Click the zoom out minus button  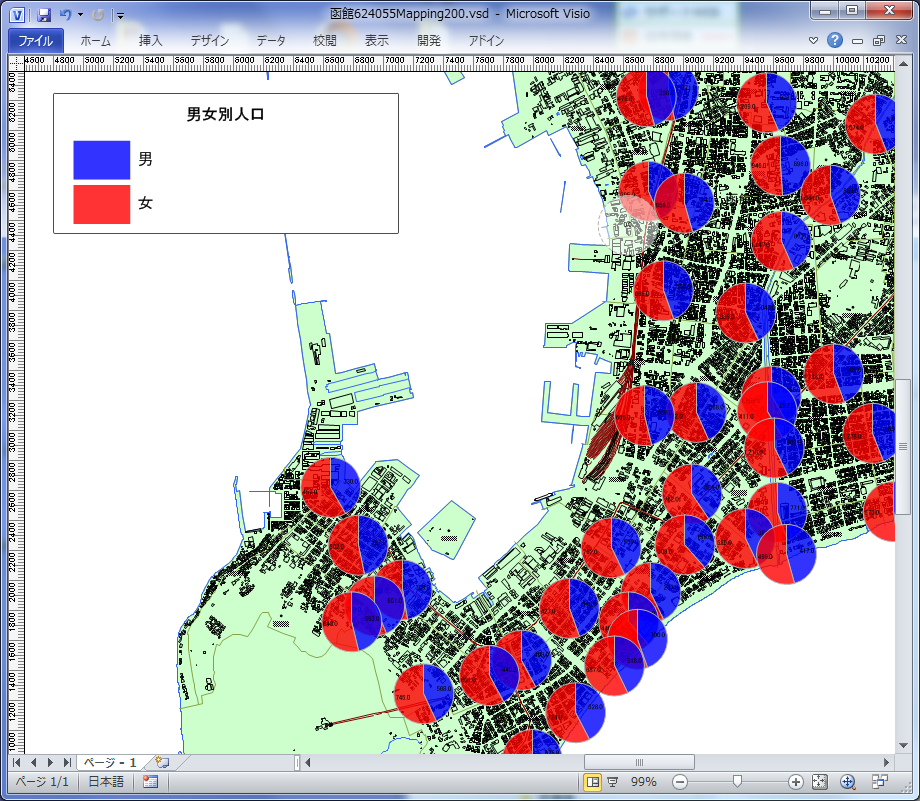(x=680, y=782)
